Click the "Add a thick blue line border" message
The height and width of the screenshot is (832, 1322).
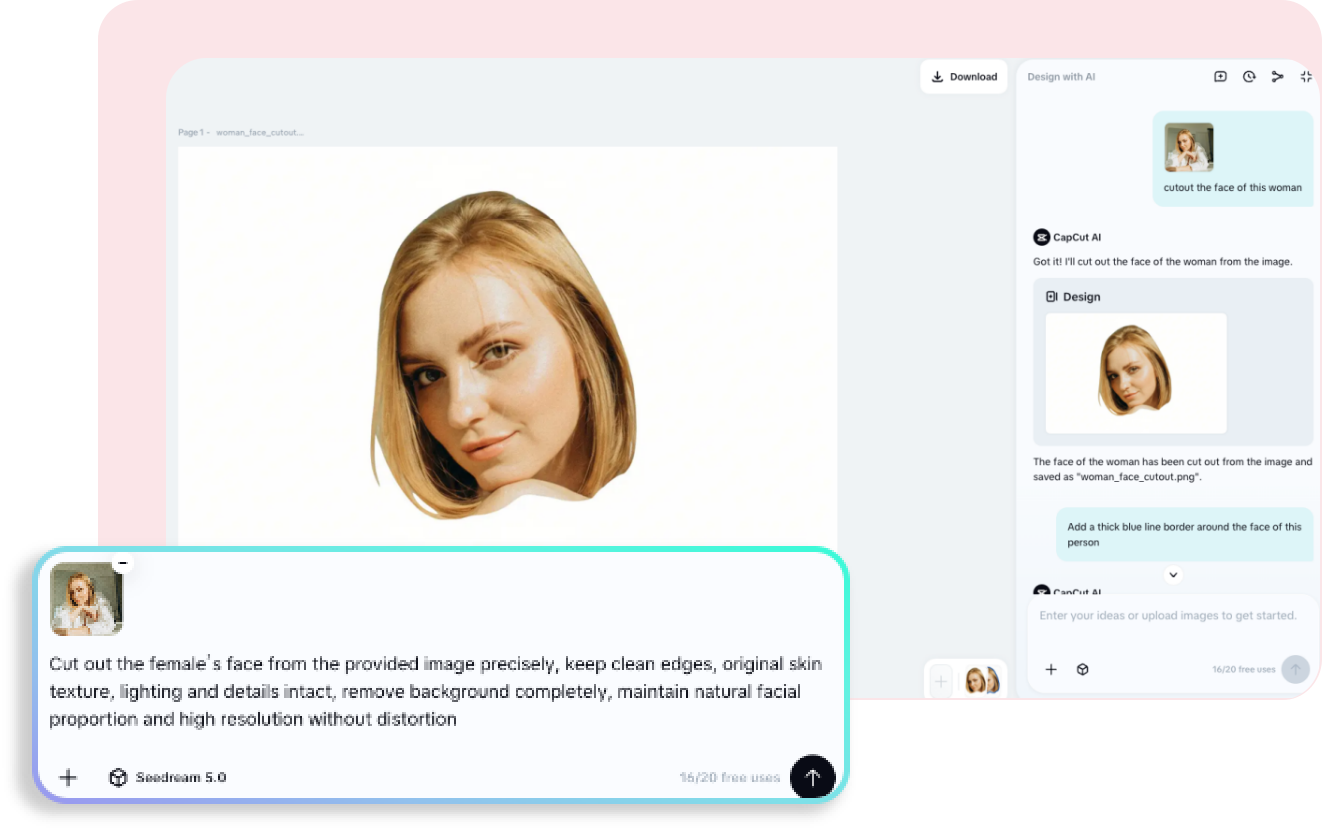coord(1185,534)
